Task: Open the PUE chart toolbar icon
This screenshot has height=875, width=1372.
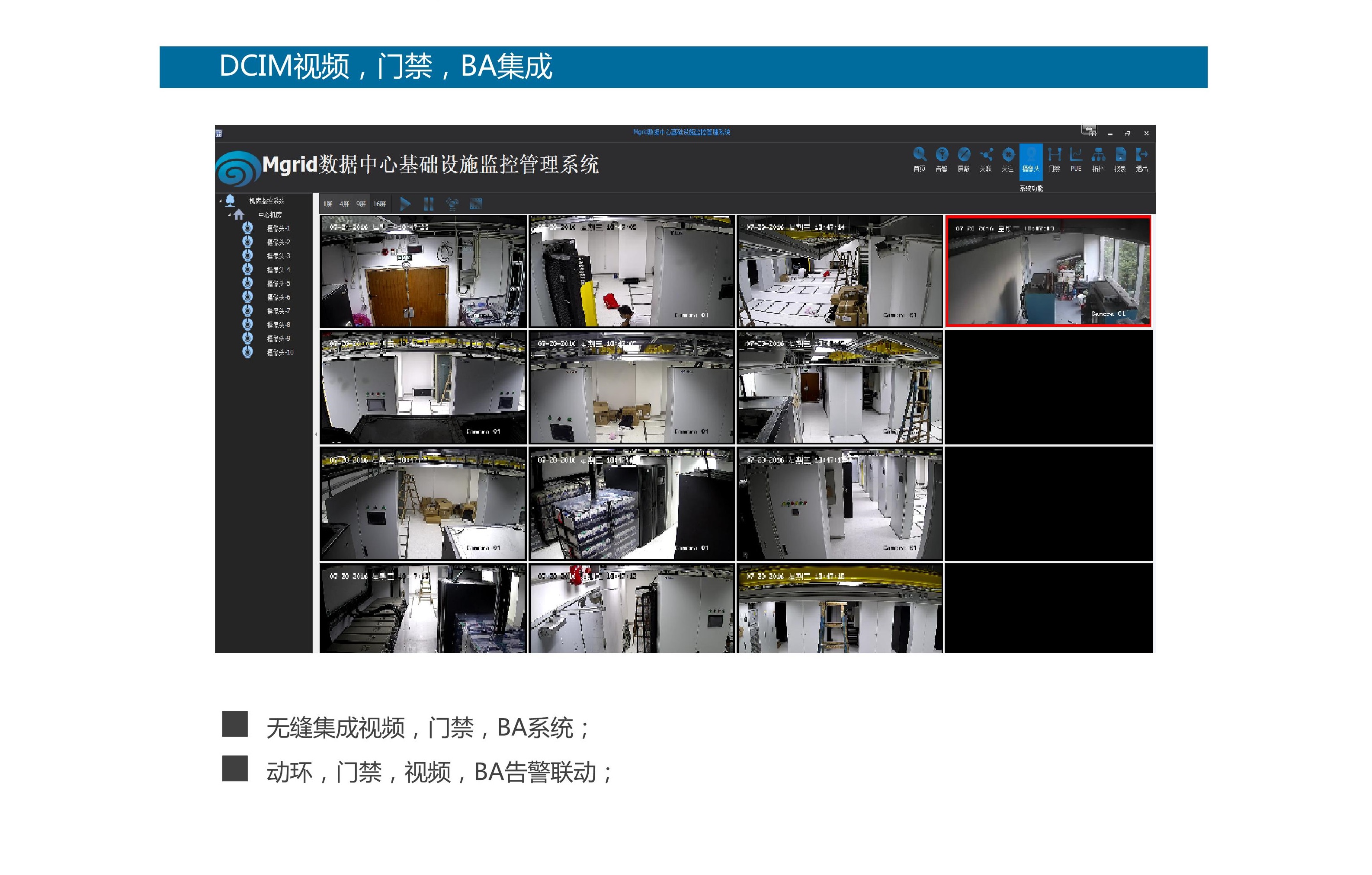Action: pyautogui.click(x=1076, y=160)
